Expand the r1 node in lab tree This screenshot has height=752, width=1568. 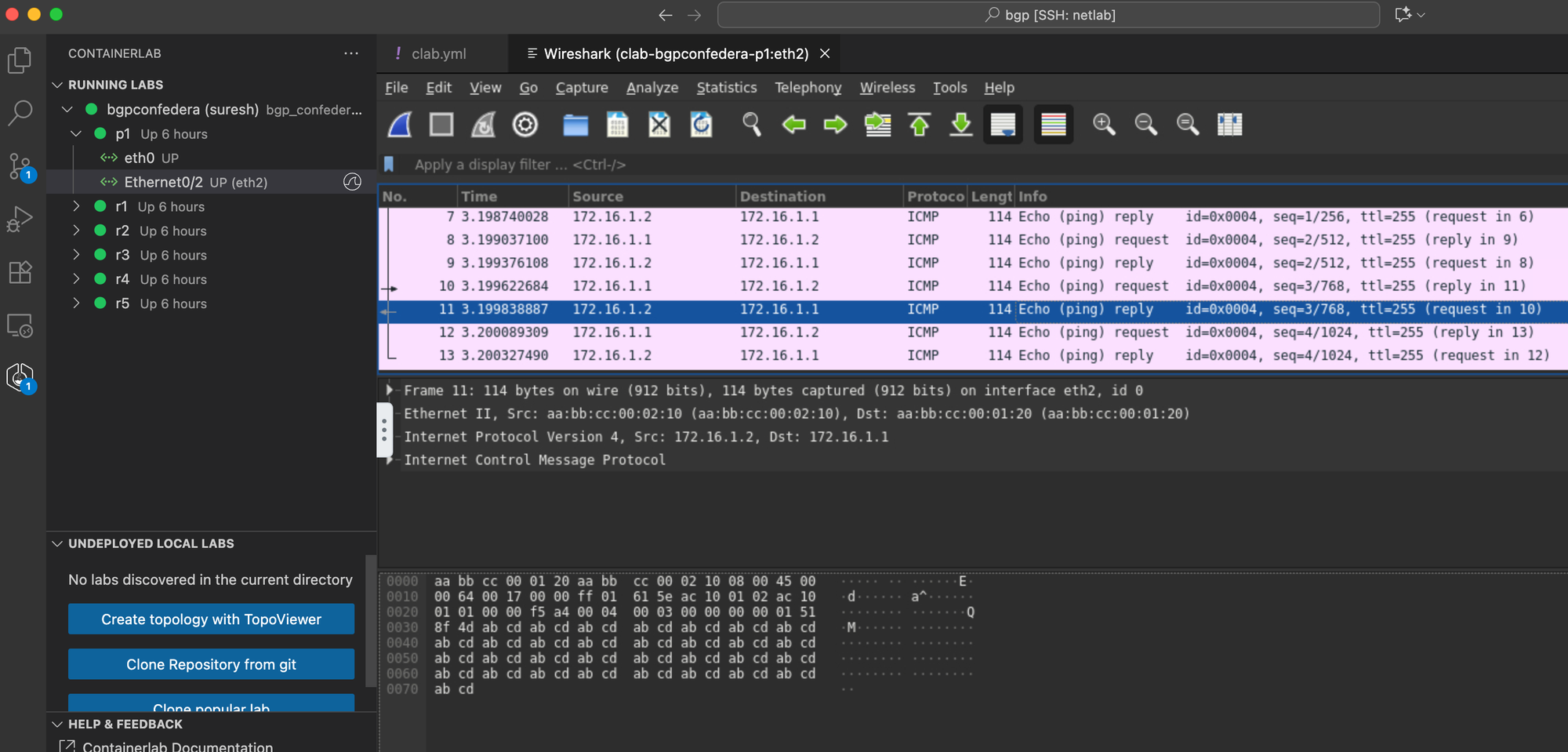click(76, 206)
